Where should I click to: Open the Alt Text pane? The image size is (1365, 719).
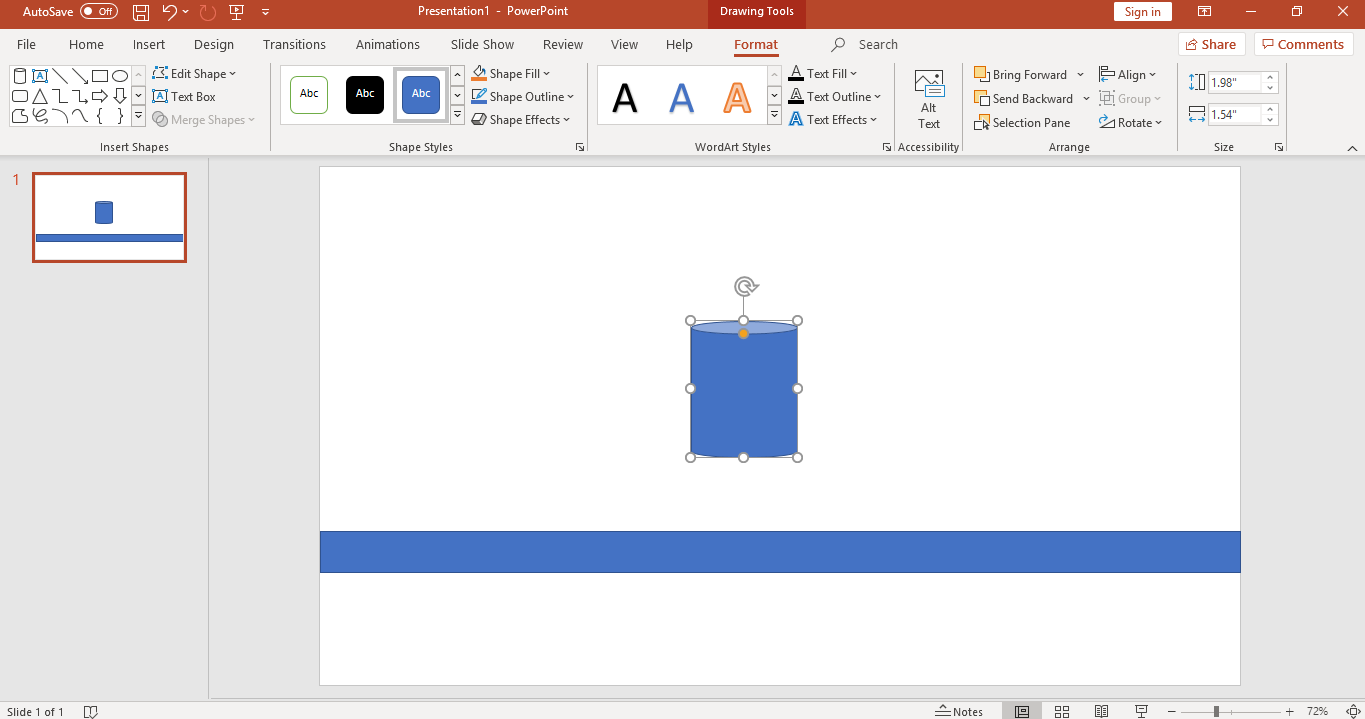tap(929, 100)
